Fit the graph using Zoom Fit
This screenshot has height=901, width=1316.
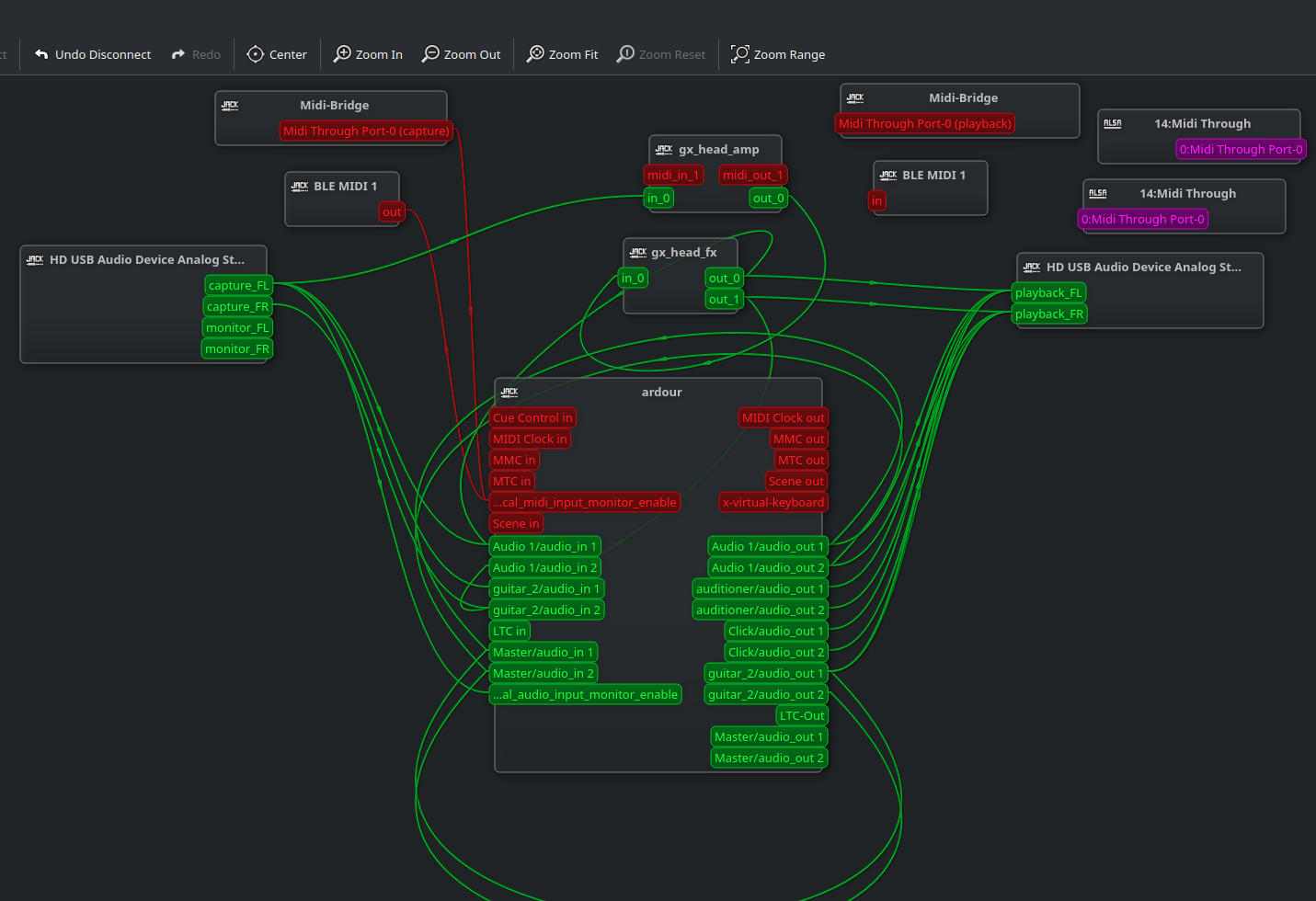pyautogui.click(x=562, y=54)
